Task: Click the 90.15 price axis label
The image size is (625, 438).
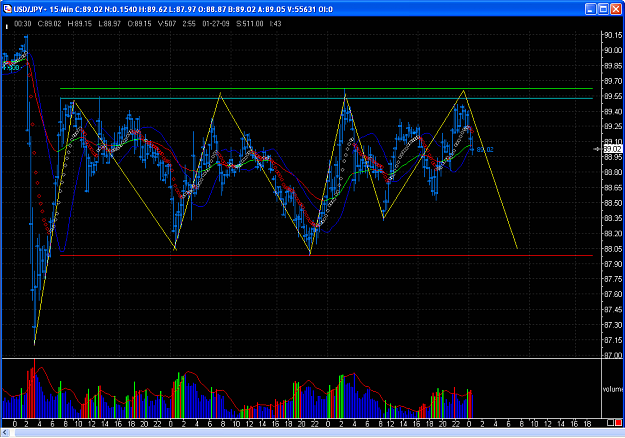Action: pyautogui.click(x=613, y=35)
